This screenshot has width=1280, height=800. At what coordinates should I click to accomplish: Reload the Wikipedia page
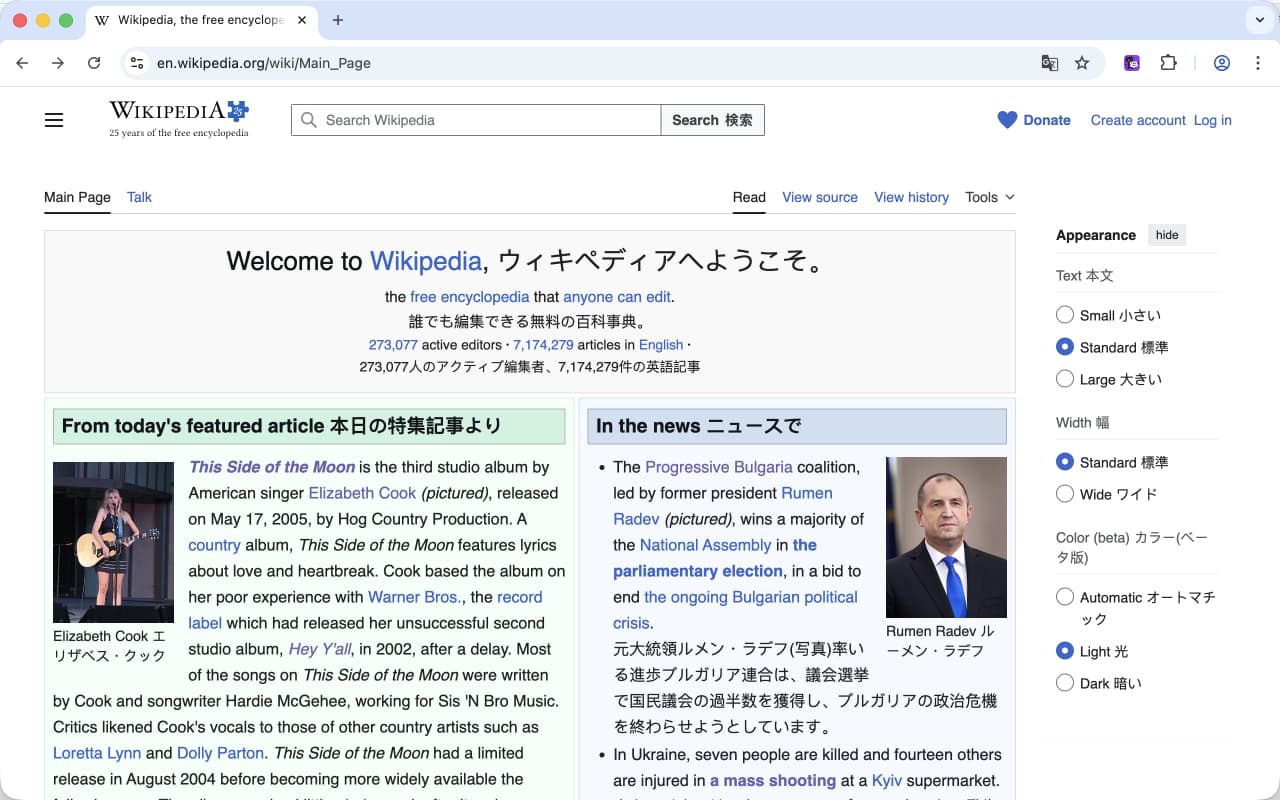94,63
